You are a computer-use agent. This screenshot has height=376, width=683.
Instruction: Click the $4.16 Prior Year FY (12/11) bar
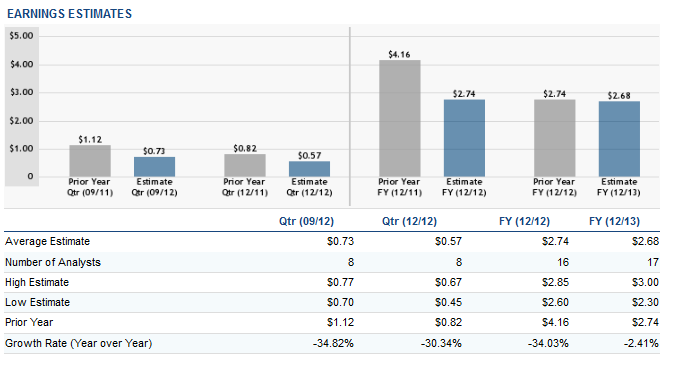pos(400,118)
